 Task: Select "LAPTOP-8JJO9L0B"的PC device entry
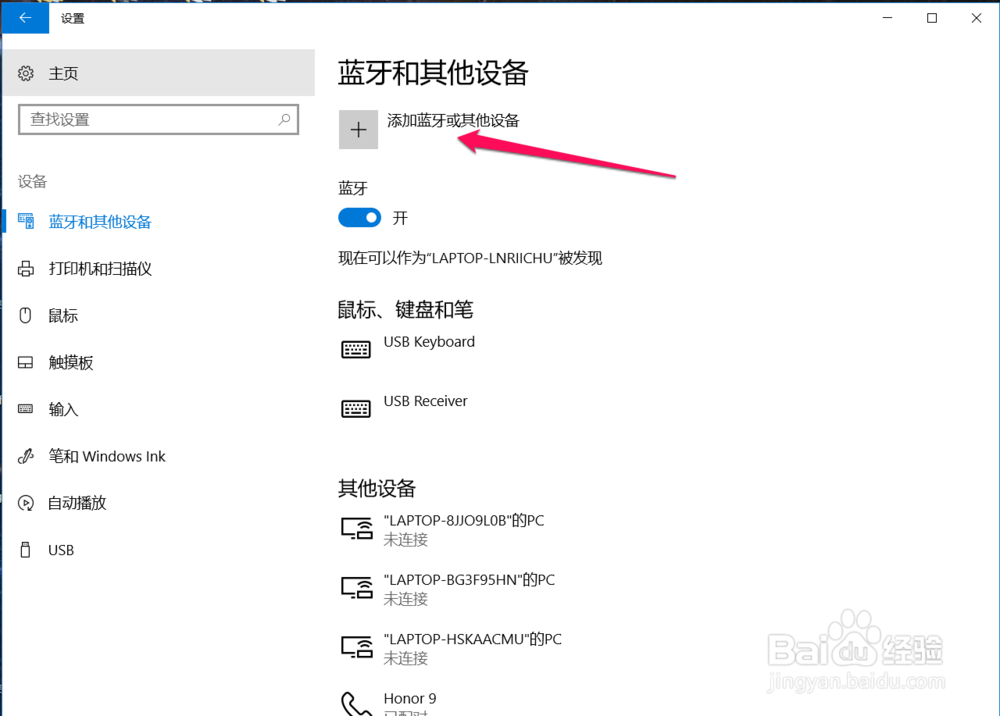(464, 520)
